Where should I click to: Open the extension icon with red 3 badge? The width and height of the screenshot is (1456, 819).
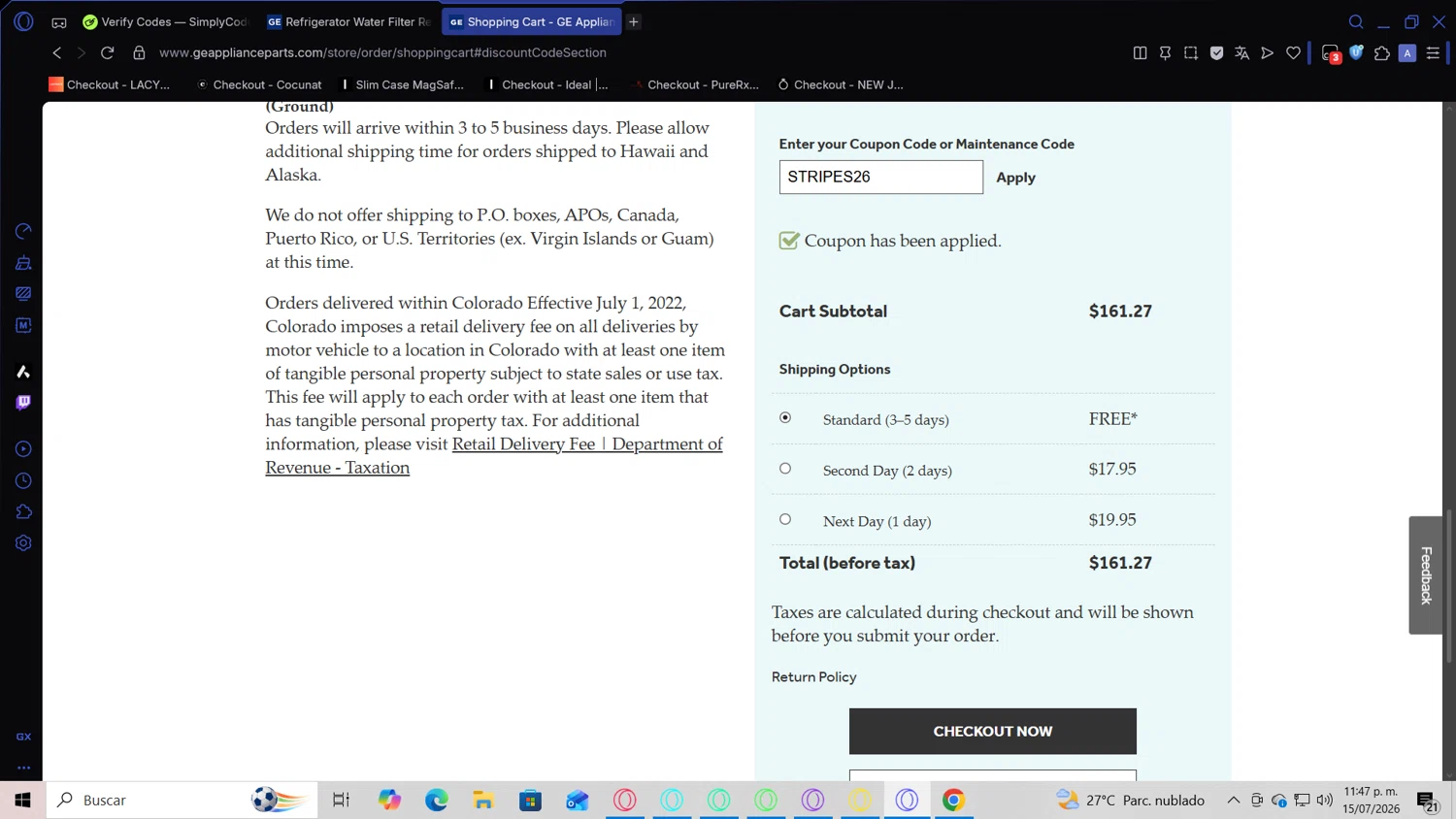(1331, 53)
